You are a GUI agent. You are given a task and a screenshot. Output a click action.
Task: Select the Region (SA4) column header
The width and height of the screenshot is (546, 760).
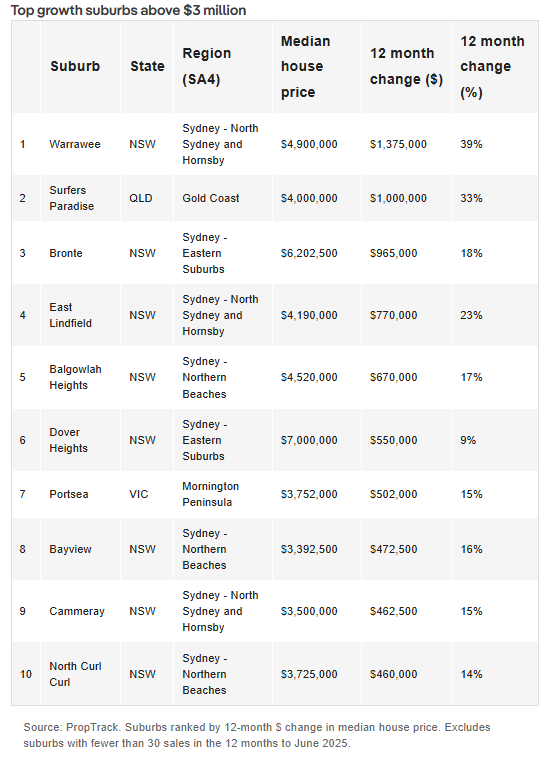coord(207,66)
